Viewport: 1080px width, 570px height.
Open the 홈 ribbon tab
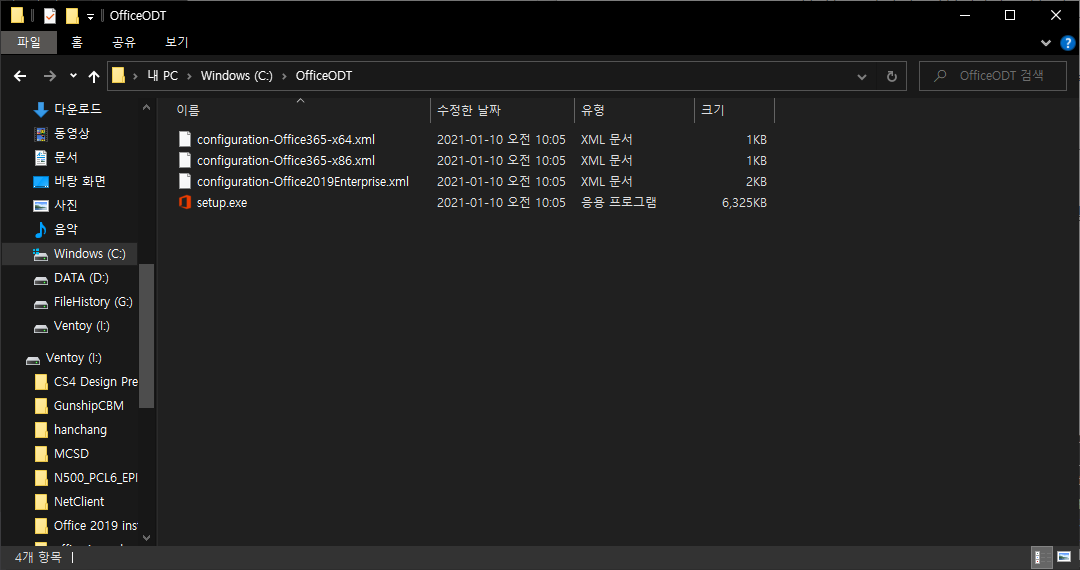(76, 43)
